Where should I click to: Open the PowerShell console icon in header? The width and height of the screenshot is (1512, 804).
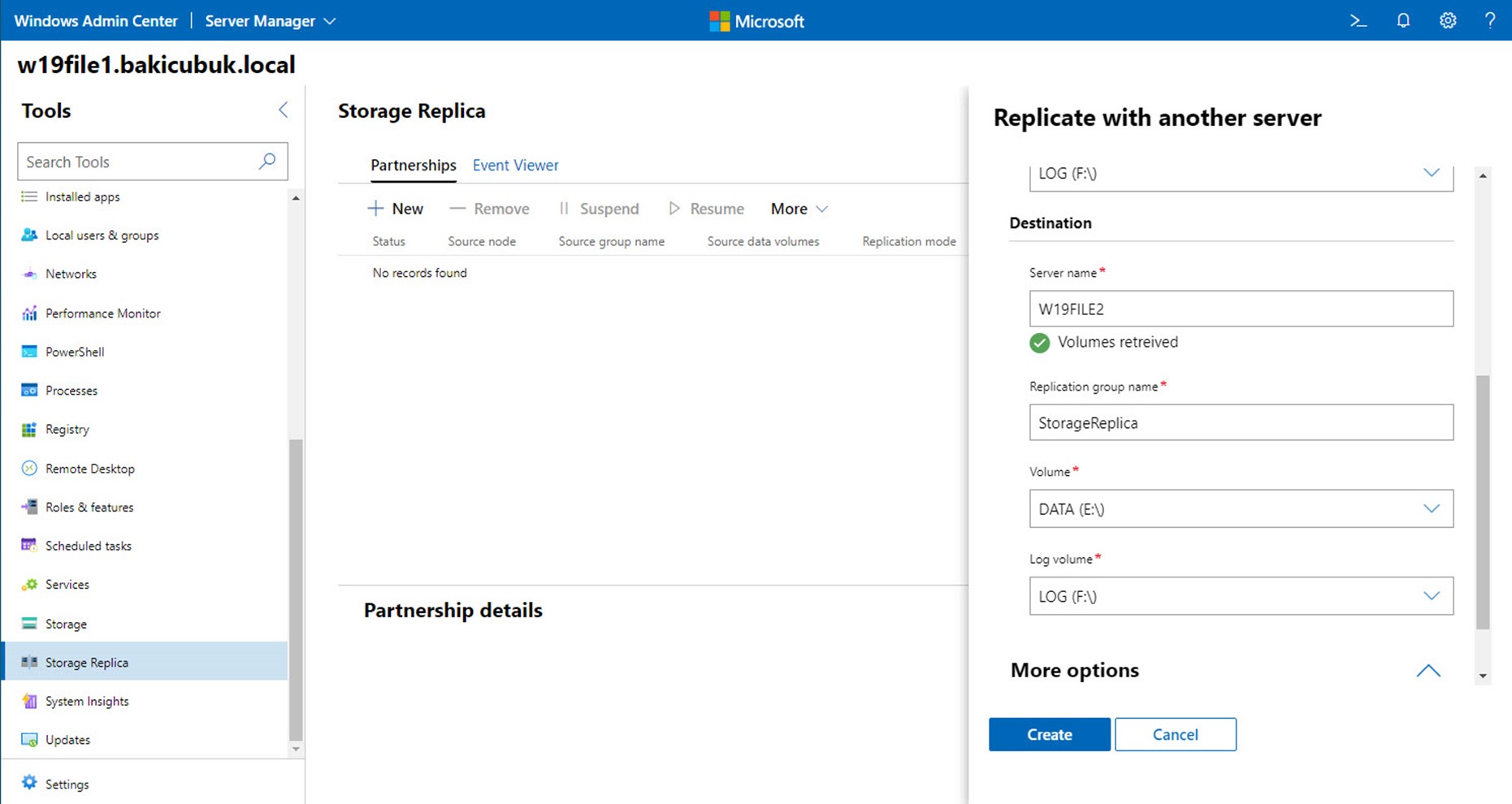coord(1358,21)
